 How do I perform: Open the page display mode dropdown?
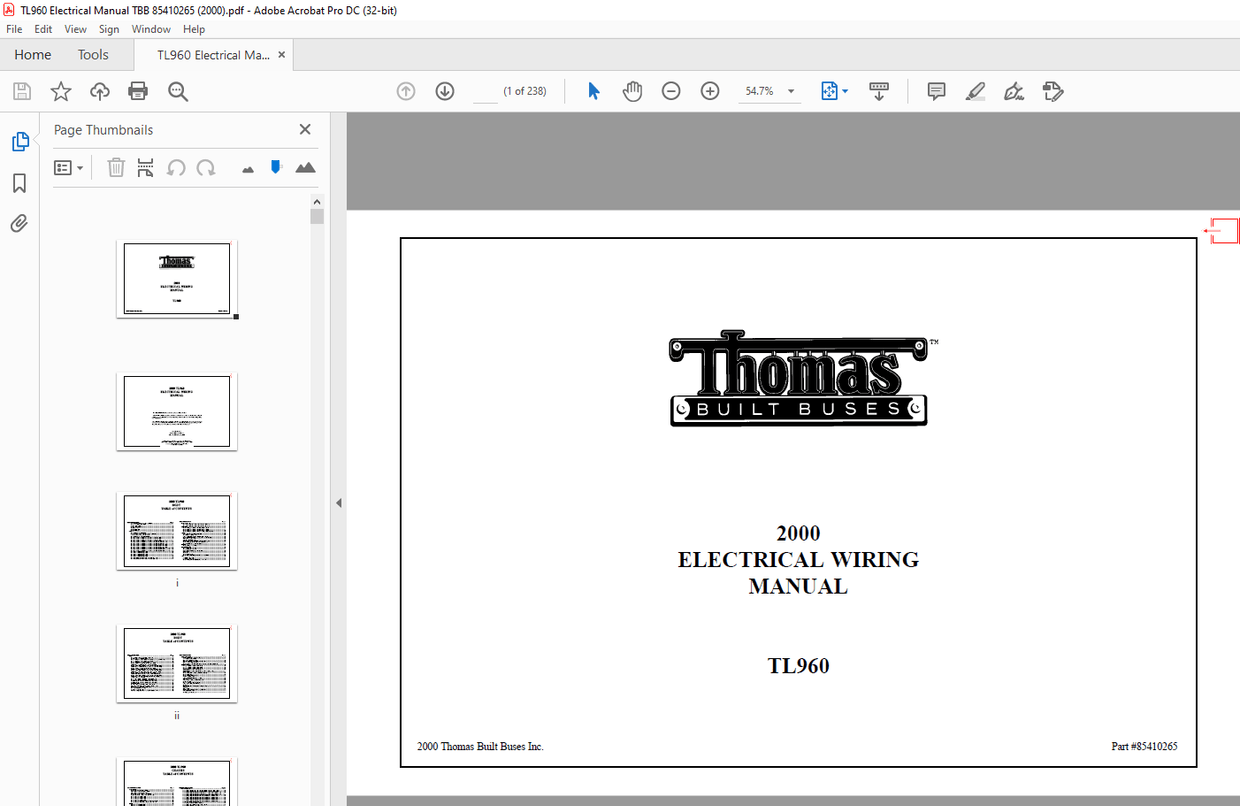click(x=834, y=91)
